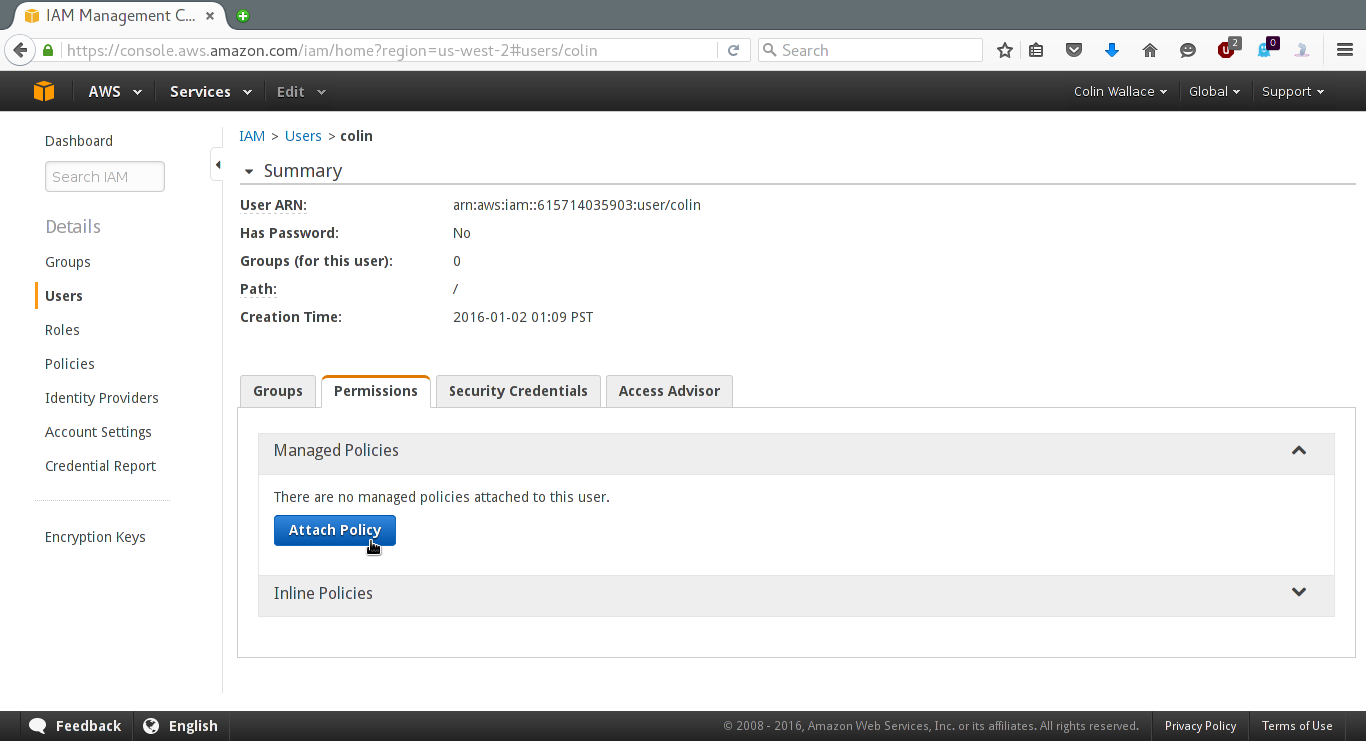Open the Ghostery extension icon

1267,49
